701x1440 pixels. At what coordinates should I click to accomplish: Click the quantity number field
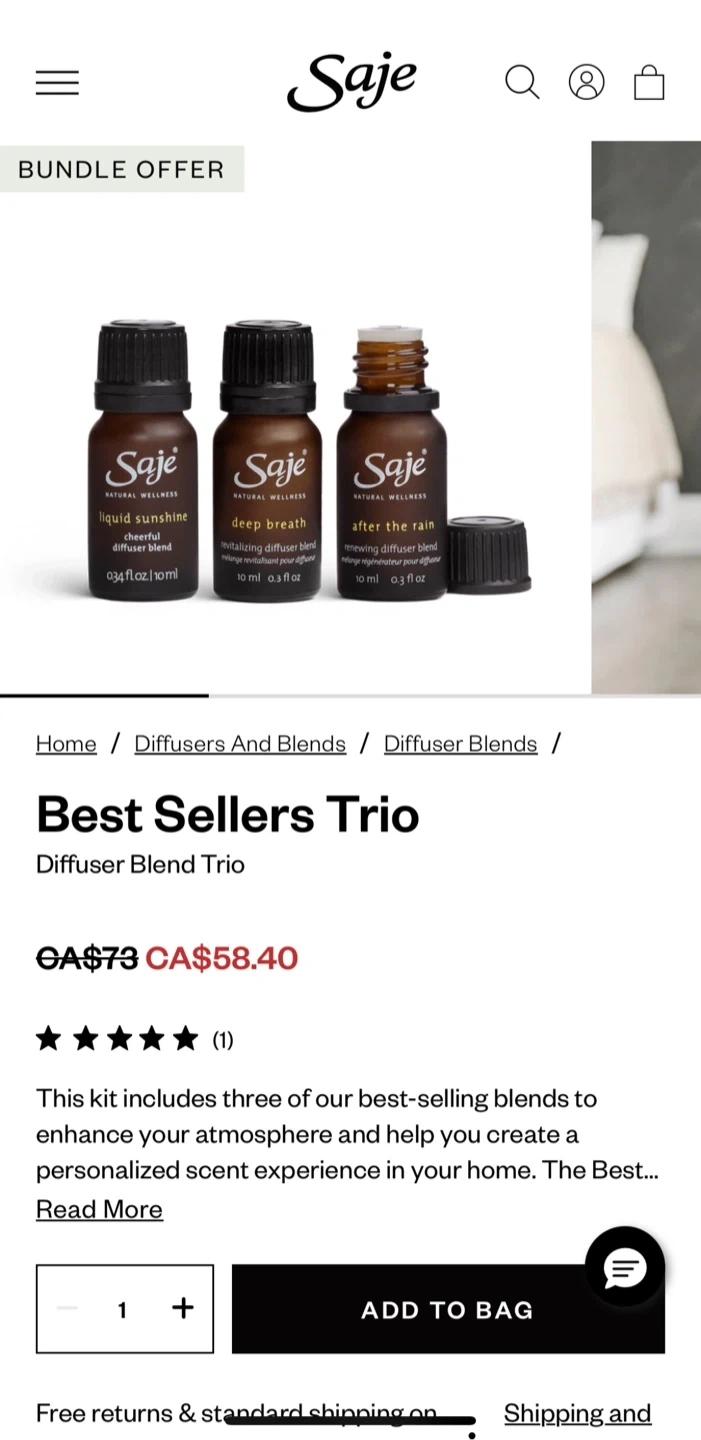(x=122, y=1309)
